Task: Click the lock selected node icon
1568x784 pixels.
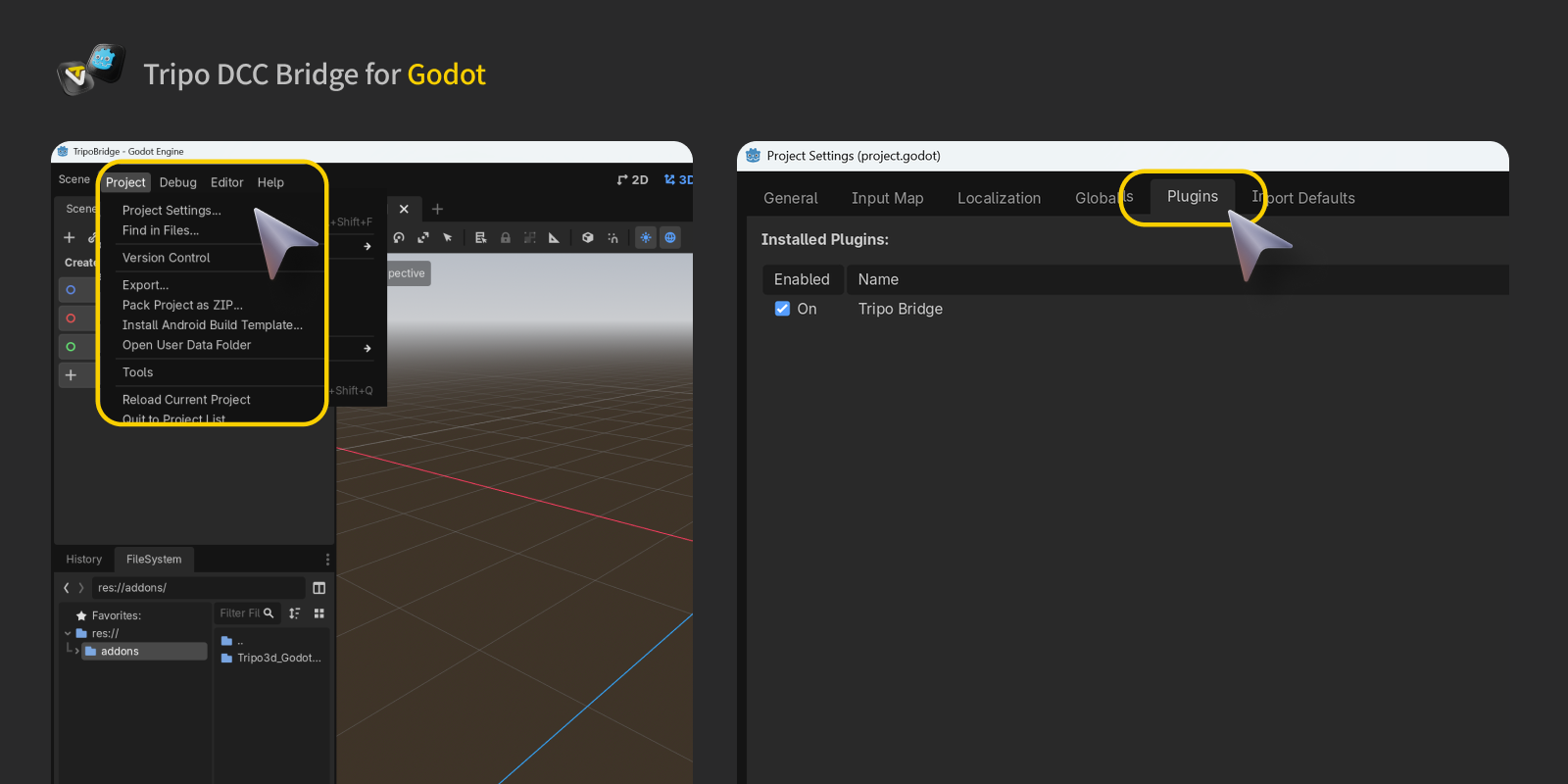Action: point(506,238)
